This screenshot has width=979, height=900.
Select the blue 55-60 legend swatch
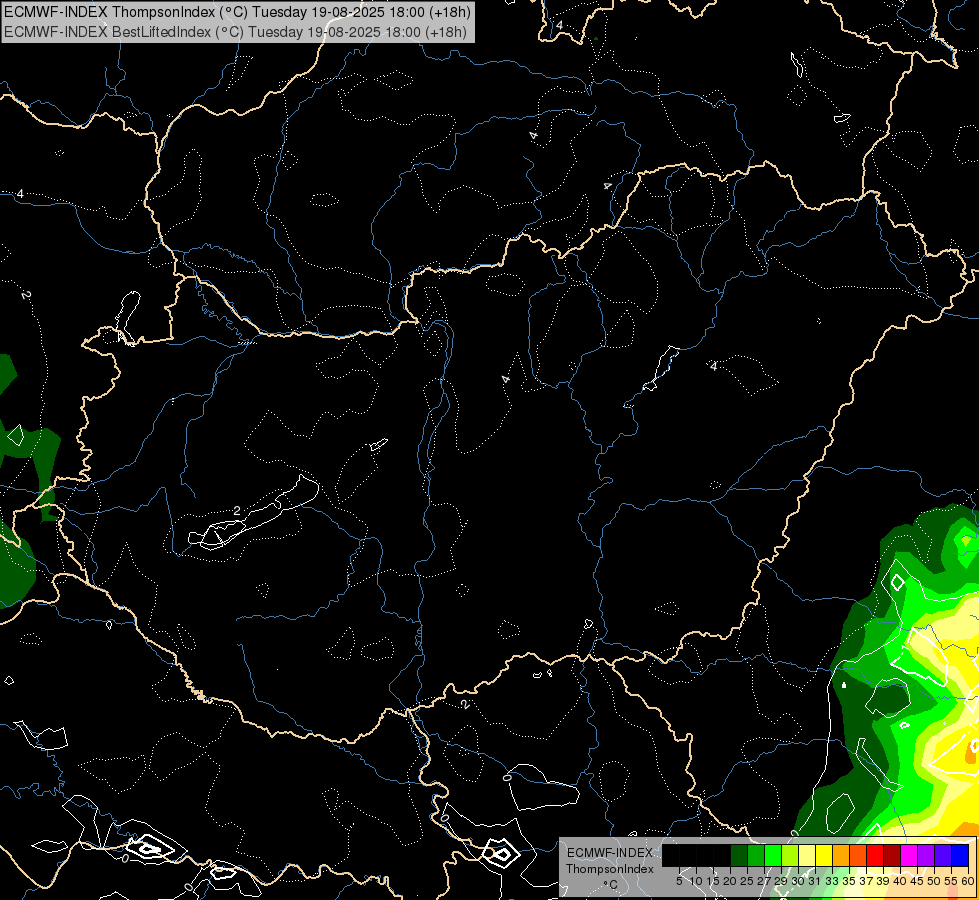tap(960, 855)
